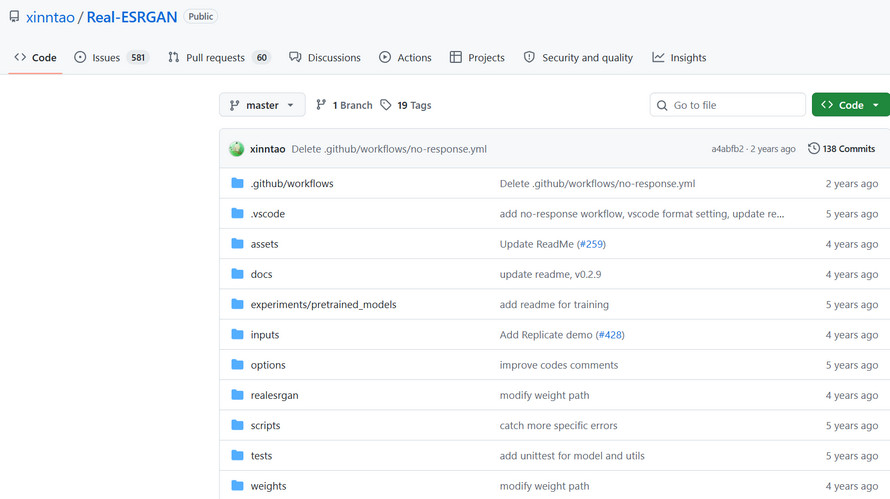Open the green Code dropdown arrow
This screenshot has width=890, height=499.
point(876,105)
